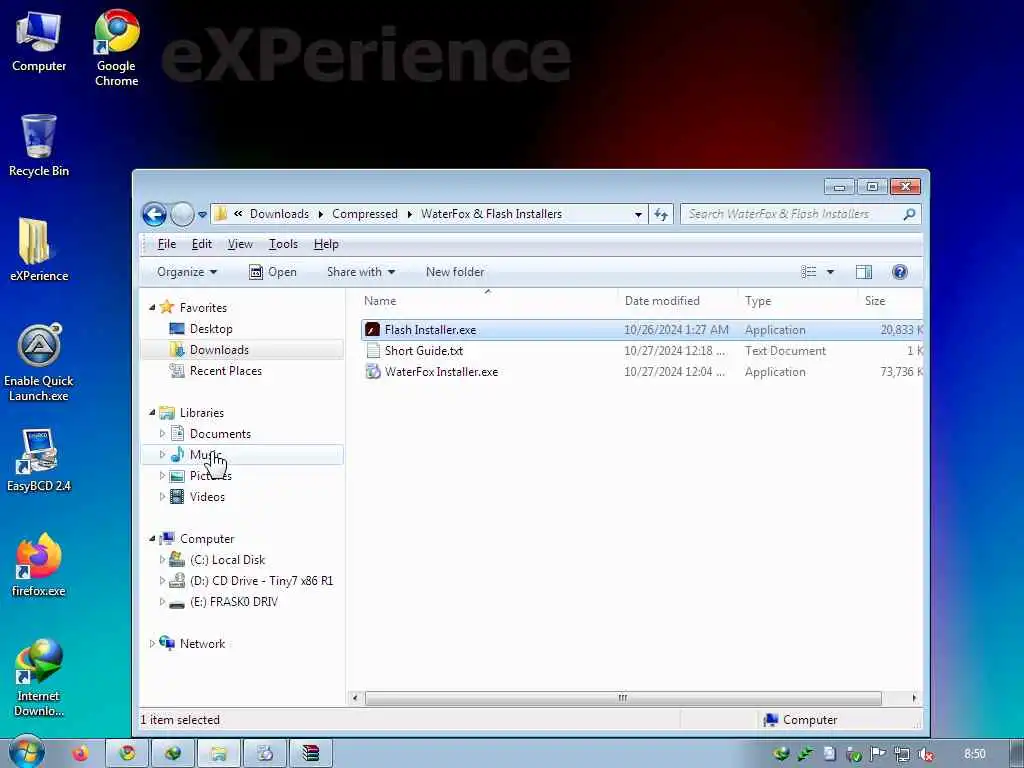Click the horizontal scrollbar of the file list

tap(622, 698)
